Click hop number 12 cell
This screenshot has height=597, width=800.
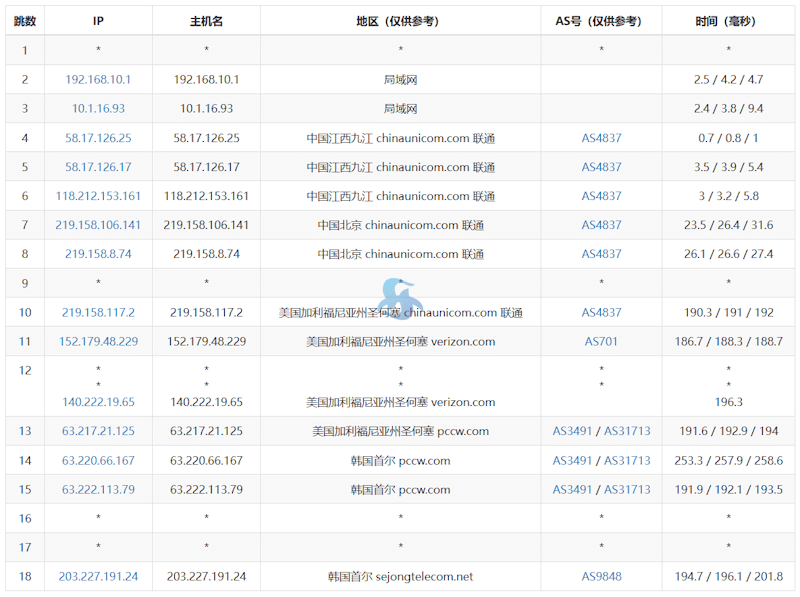(25, 386)
